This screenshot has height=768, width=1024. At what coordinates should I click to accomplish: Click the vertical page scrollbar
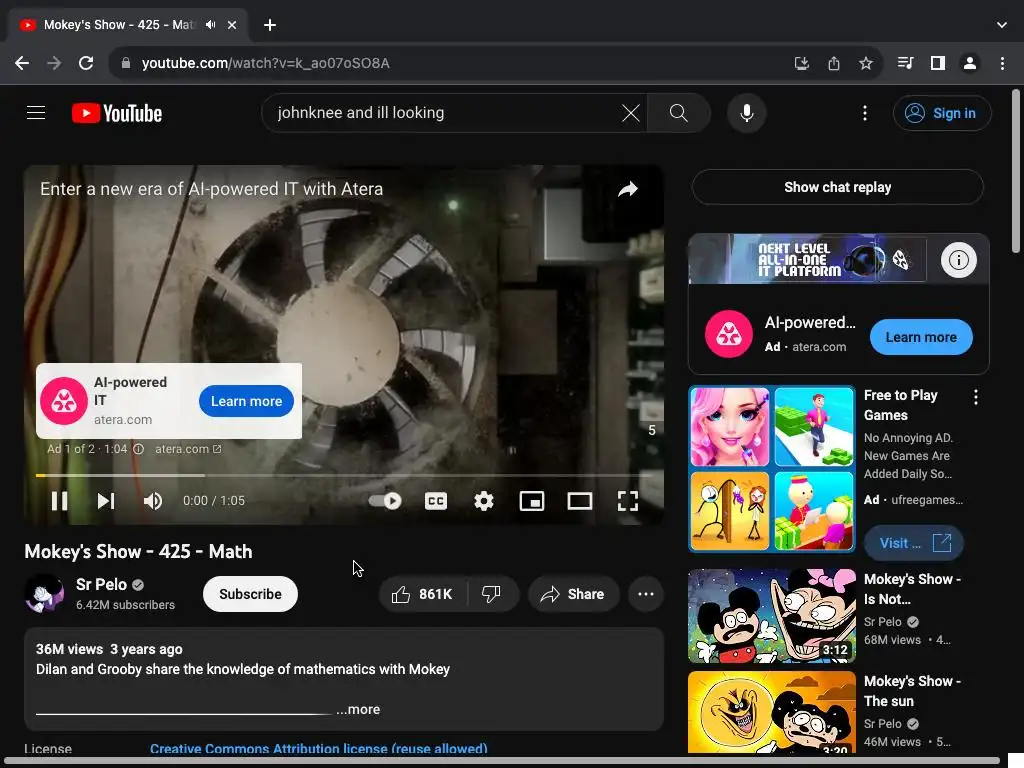pos(1016,171)
